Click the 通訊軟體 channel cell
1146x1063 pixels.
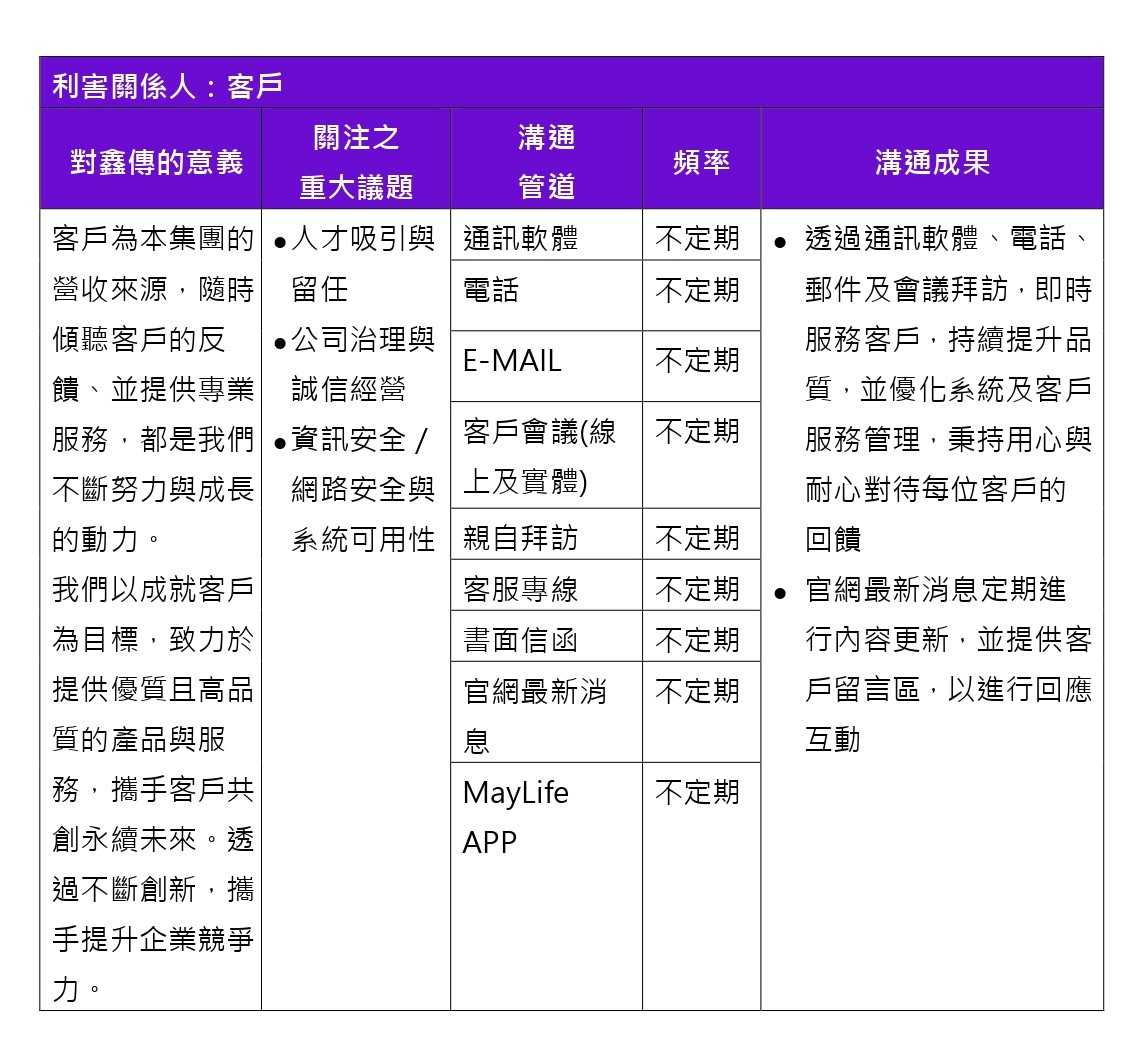point(521,238)
